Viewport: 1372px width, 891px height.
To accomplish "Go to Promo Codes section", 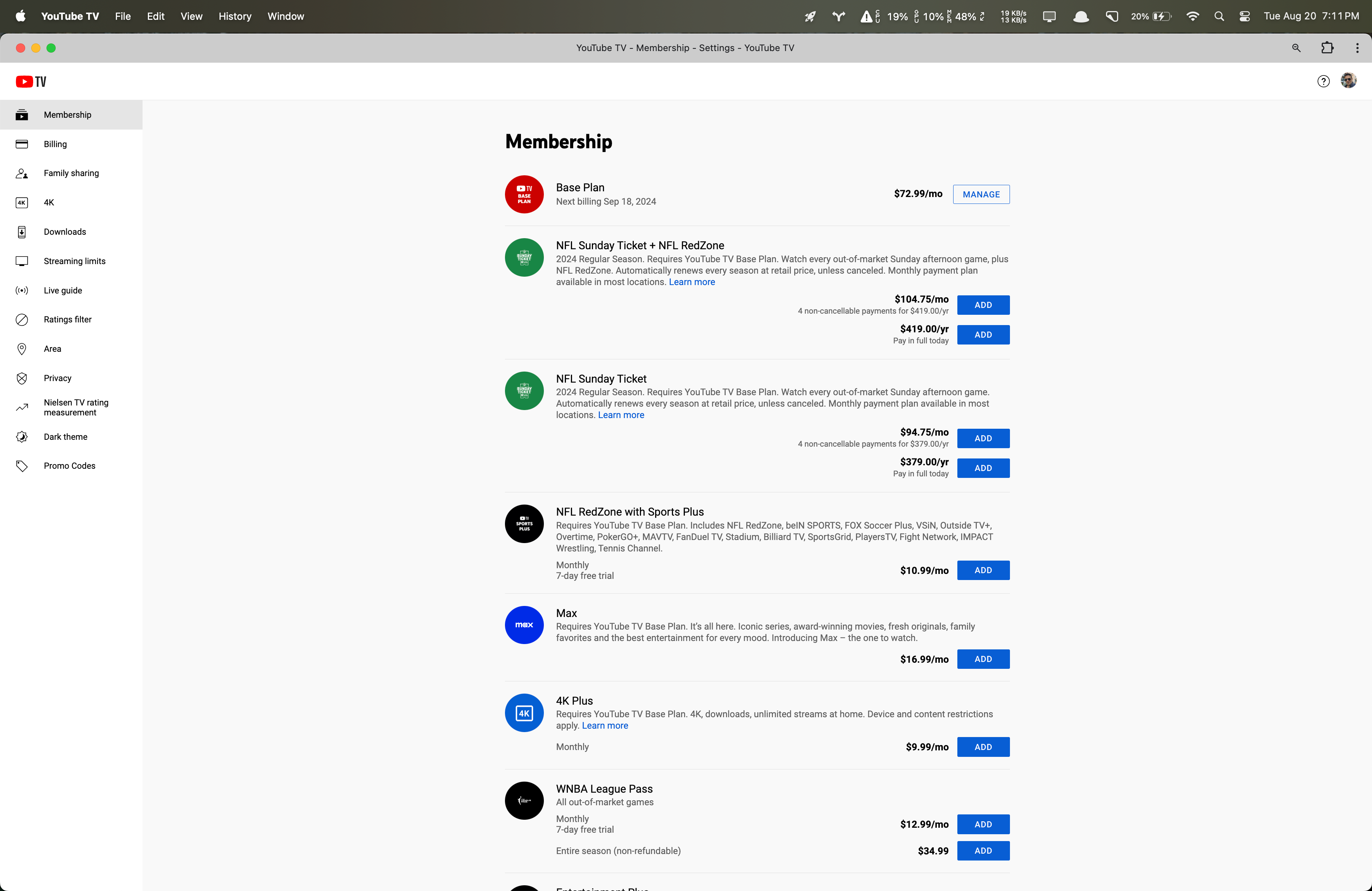I will pyautogui.click(x=69, y=466).
